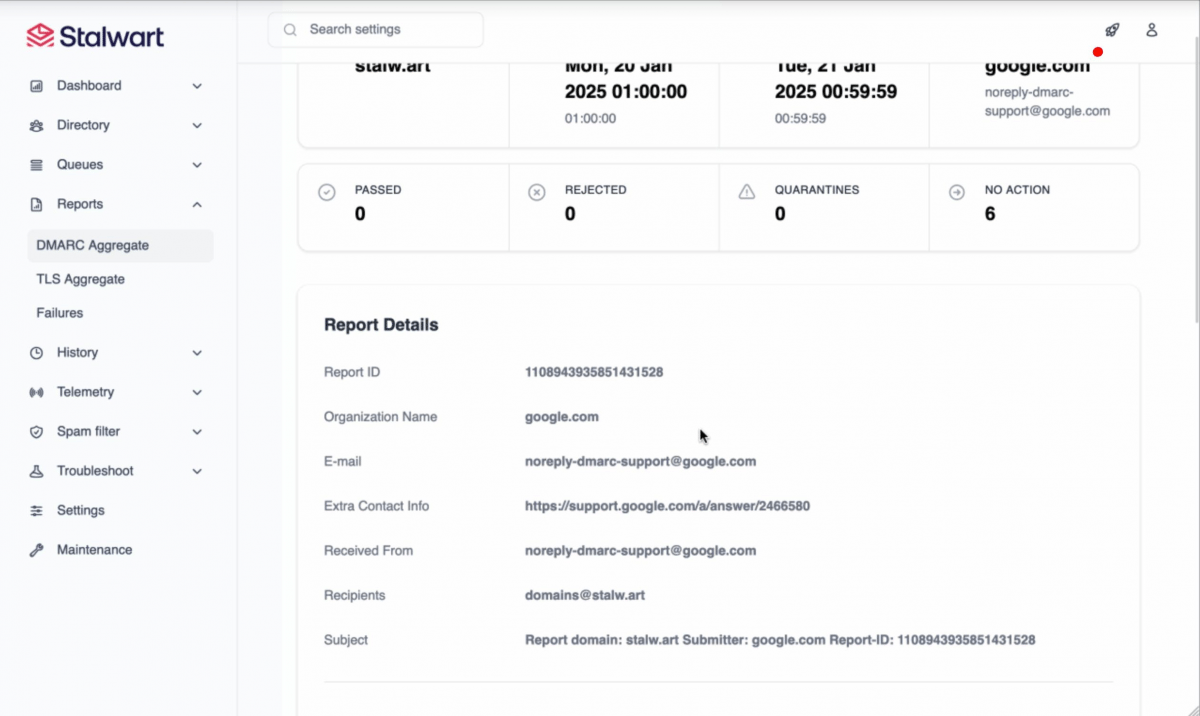Expand the Dashboard chevron
The image size is (1200, 716).
(x=197, y=86)
